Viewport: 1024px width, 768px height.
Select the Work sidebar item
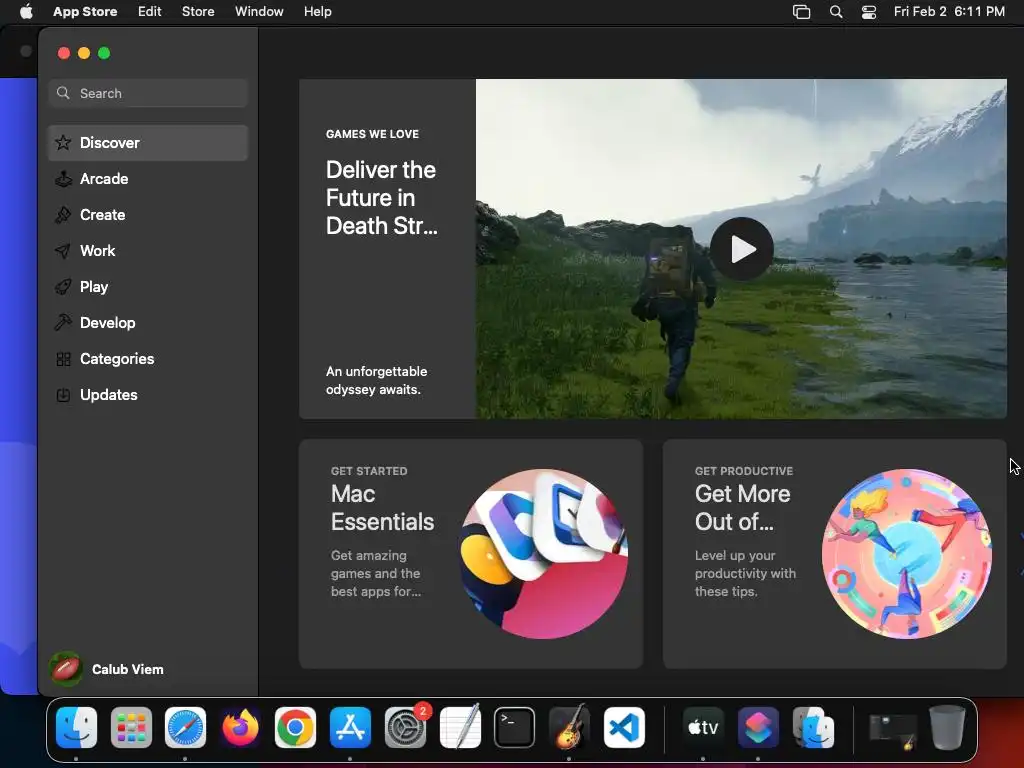[148, 250]
